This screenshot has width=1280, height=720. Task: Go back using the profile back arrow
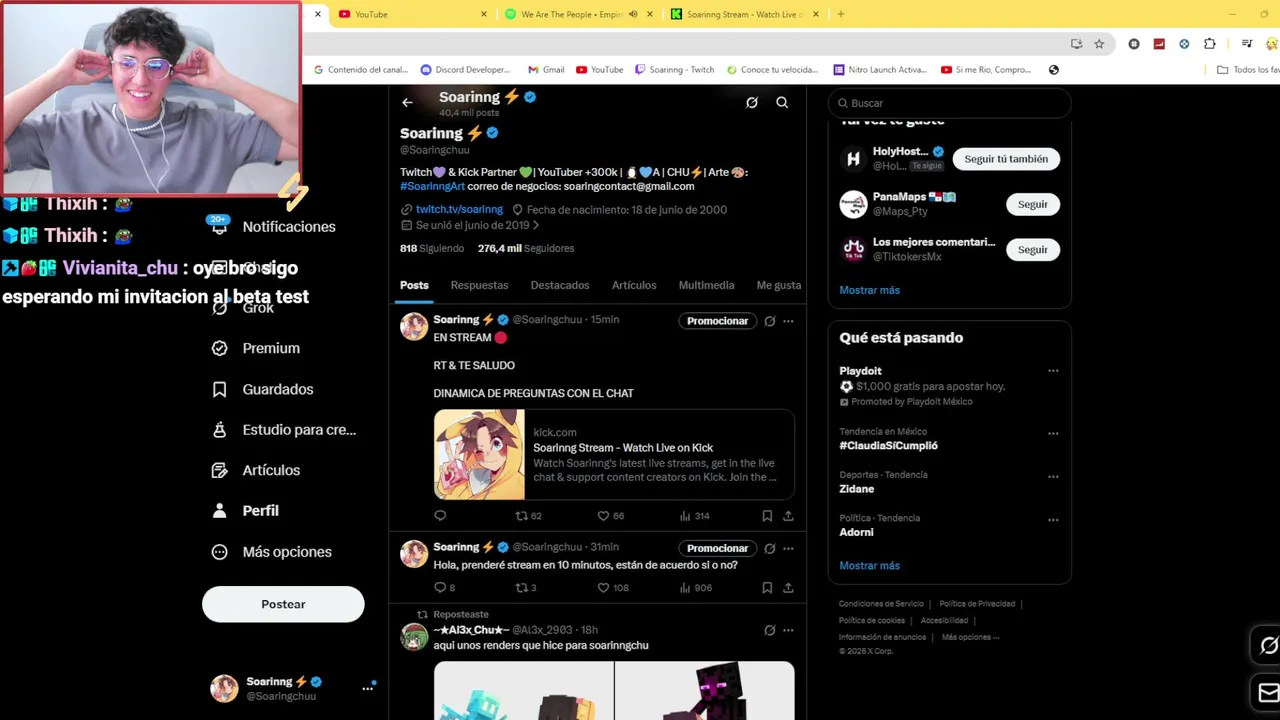[x=407, y=102]
